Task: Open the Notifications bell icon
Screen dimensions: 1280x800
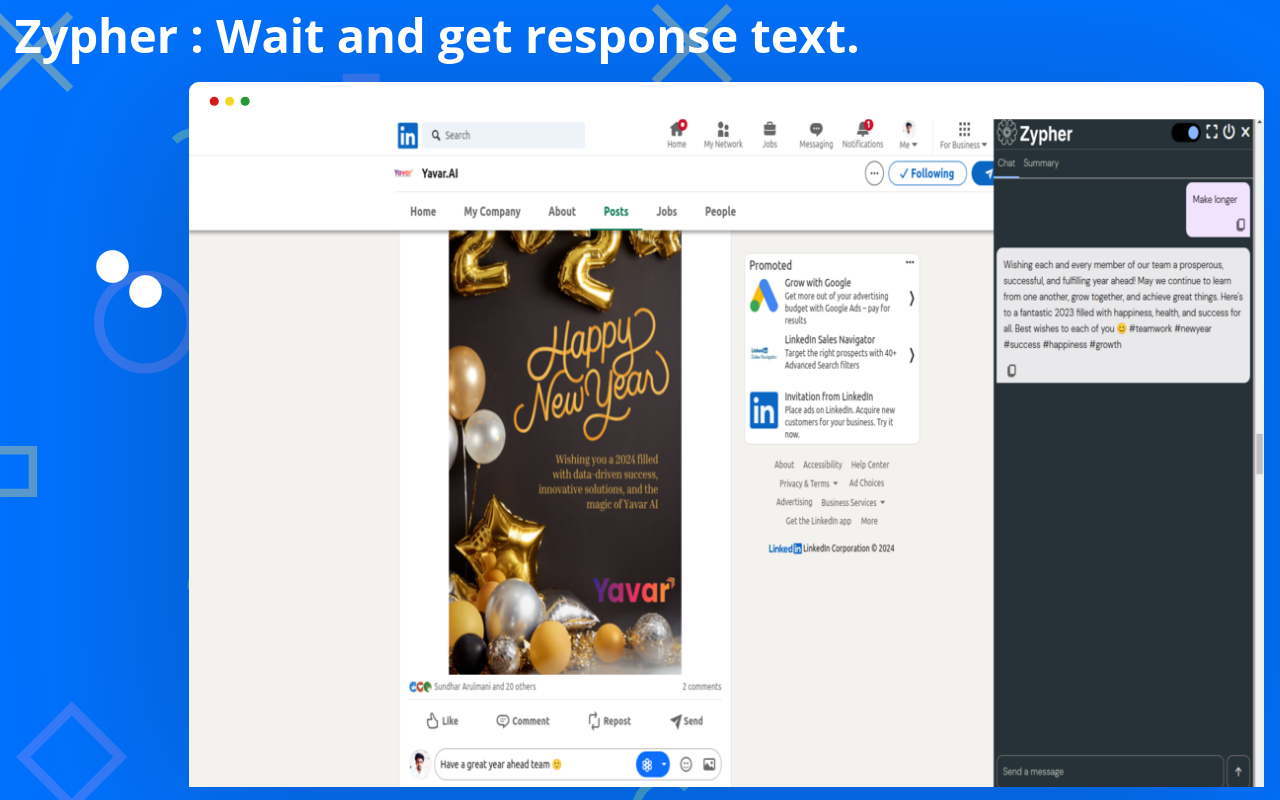Action: [x=863, y=135]
